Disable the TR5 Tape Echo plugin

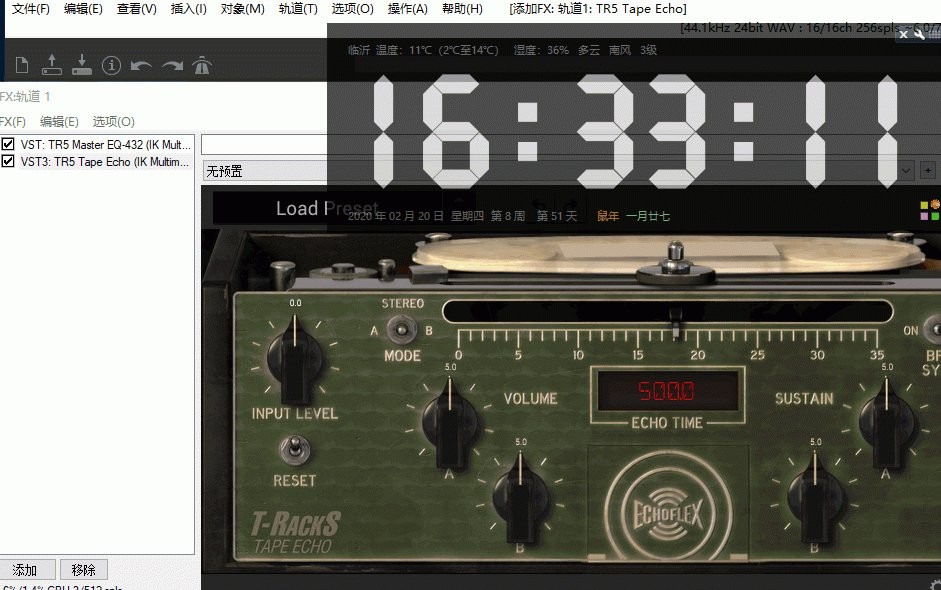point(9,162)
